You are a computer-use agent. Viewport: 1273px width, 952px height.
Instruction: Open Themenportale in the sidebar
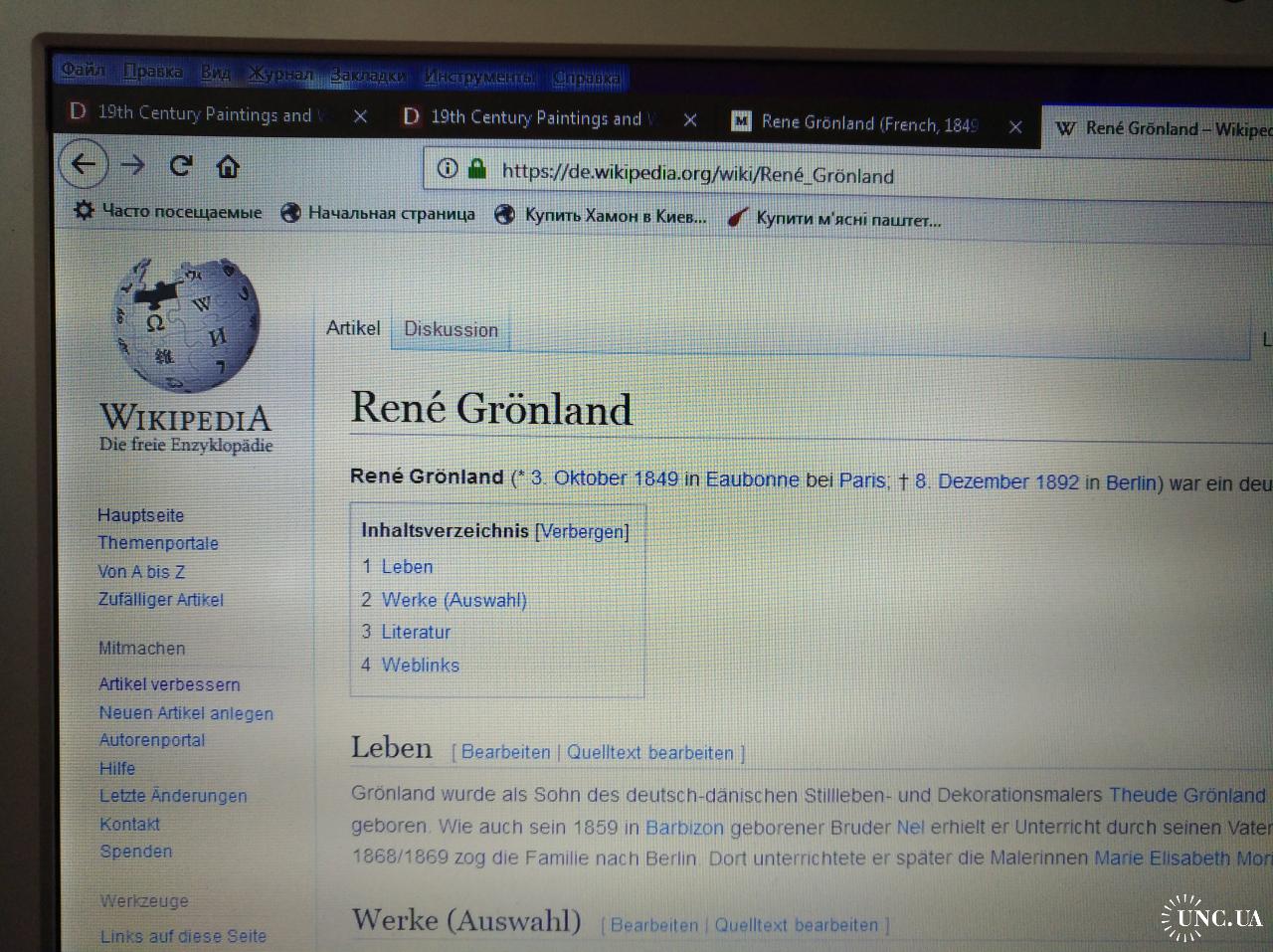158,543
